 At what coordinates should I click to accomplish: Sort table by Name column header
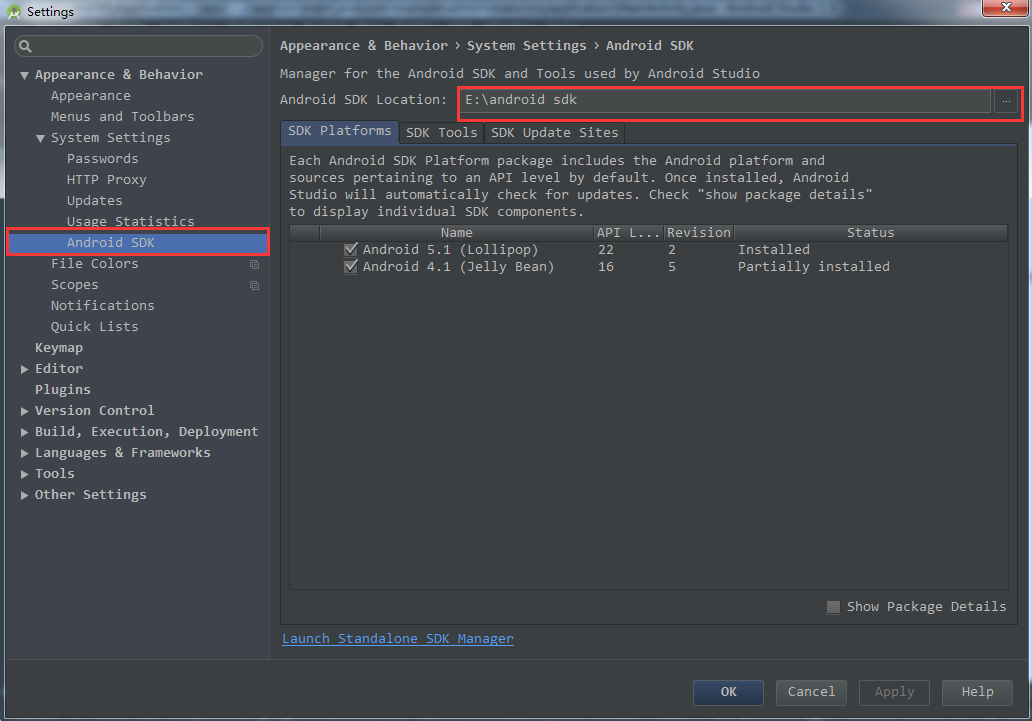click(x=457, y=233)
